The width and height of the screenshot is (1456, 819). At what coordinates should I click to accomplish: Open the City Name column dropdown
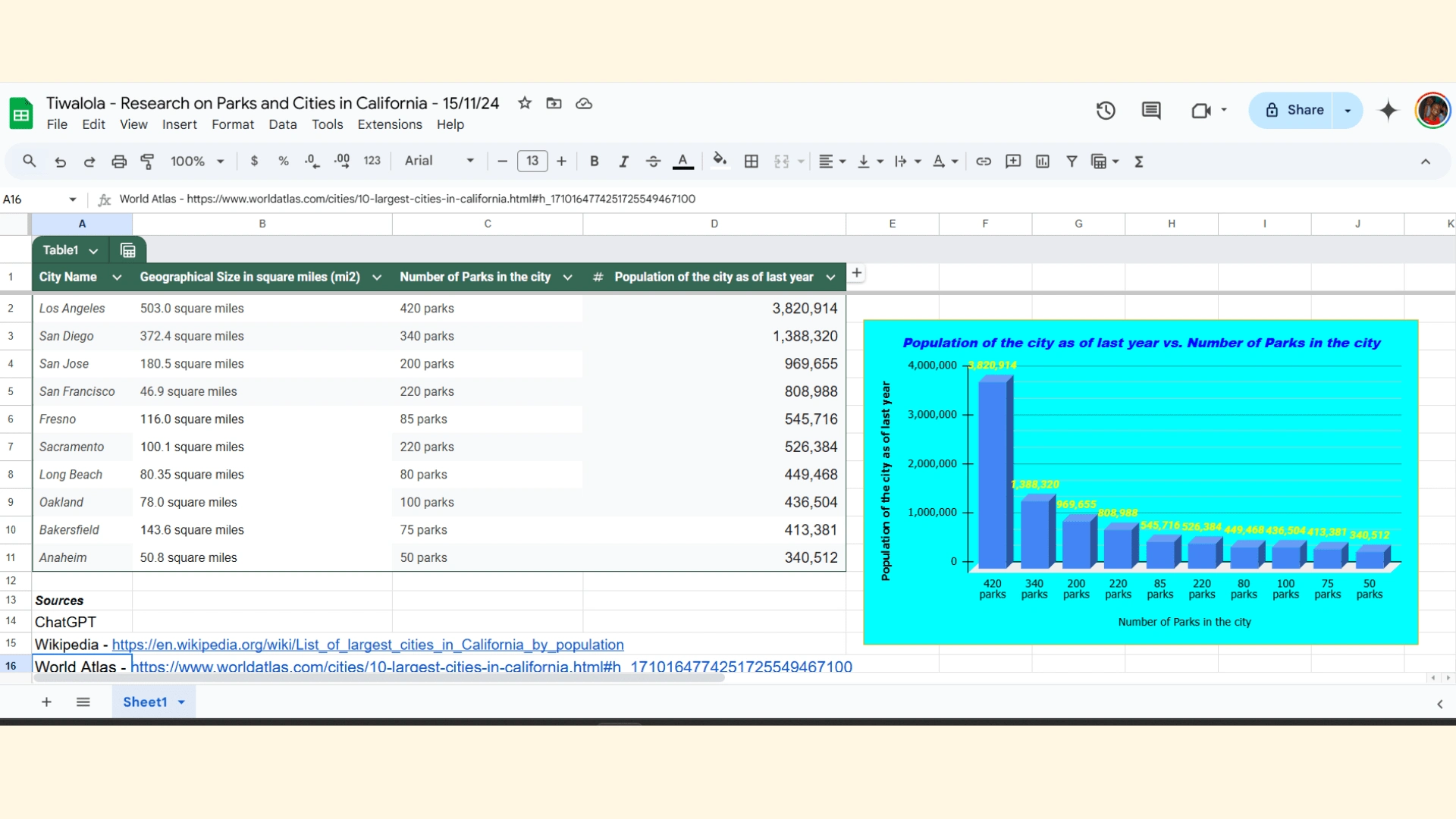(x=117, y=278)
